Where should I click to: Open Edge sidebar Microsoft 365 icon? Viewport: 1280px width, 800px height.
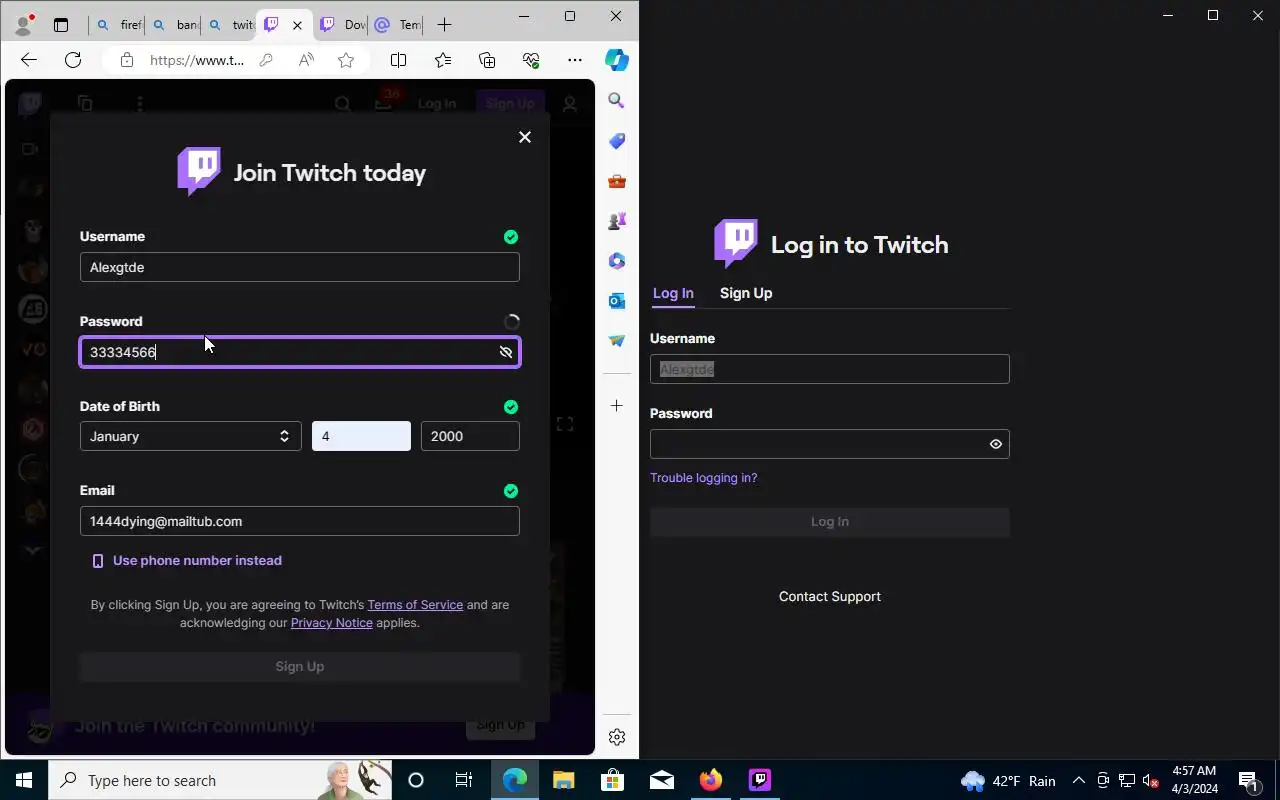(x=617, y=261)
